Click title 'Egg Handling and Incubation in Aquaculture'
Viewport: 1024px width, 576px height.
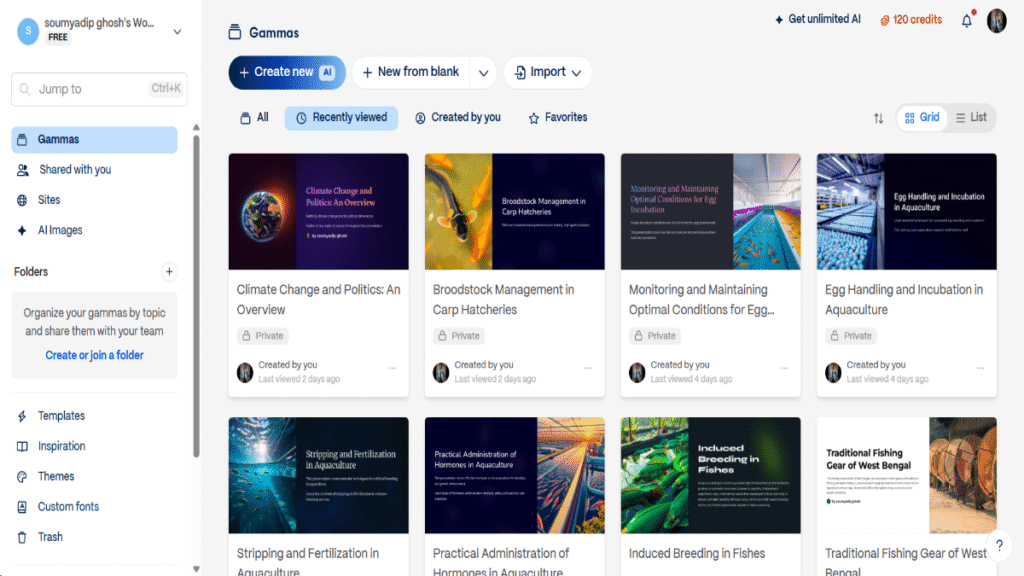point(904,300)
